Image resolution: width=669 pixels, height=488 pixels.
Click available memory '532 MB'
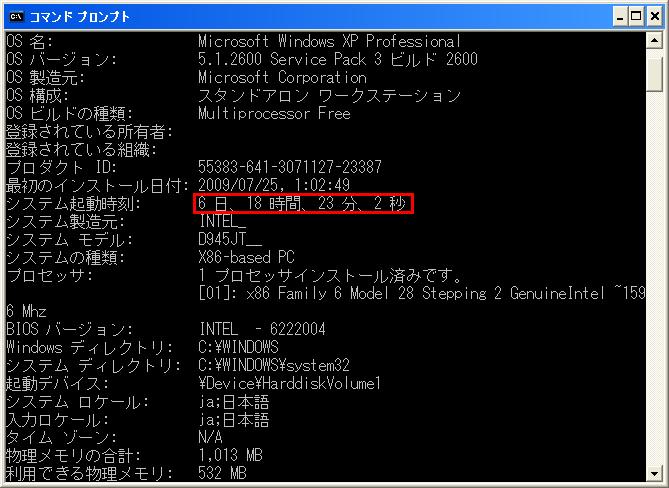click(222, 473)
